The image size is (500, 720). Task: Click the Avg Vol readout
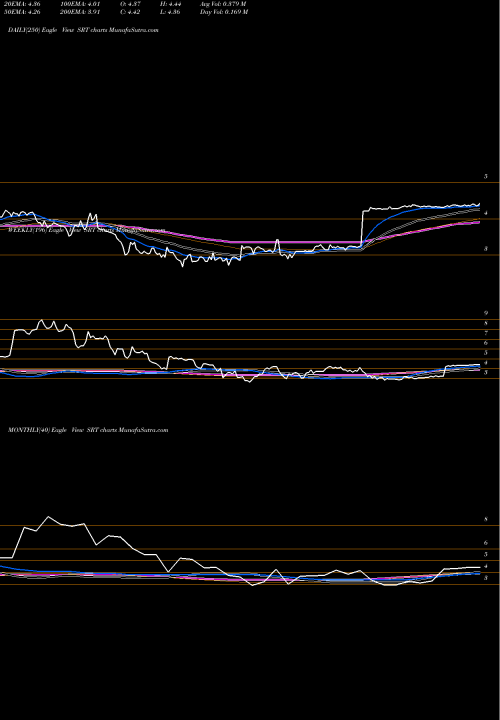pyautogui.click(x=223, y=4)
